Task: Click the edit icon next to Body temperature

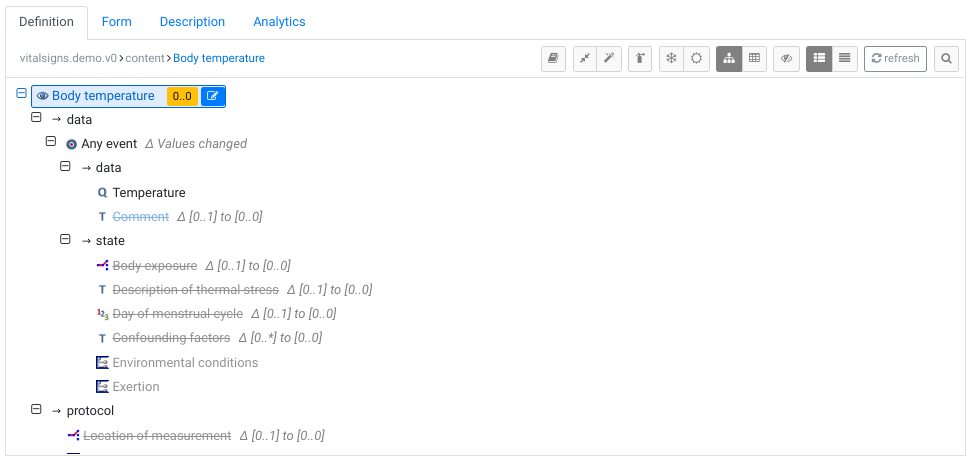Action: click(x=213, y=96)
